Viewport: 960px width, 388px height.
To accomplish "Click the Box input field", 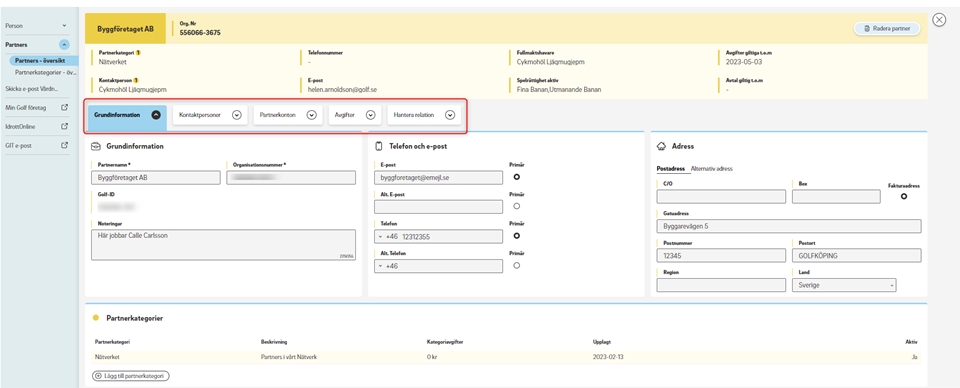I will [837, 196].
